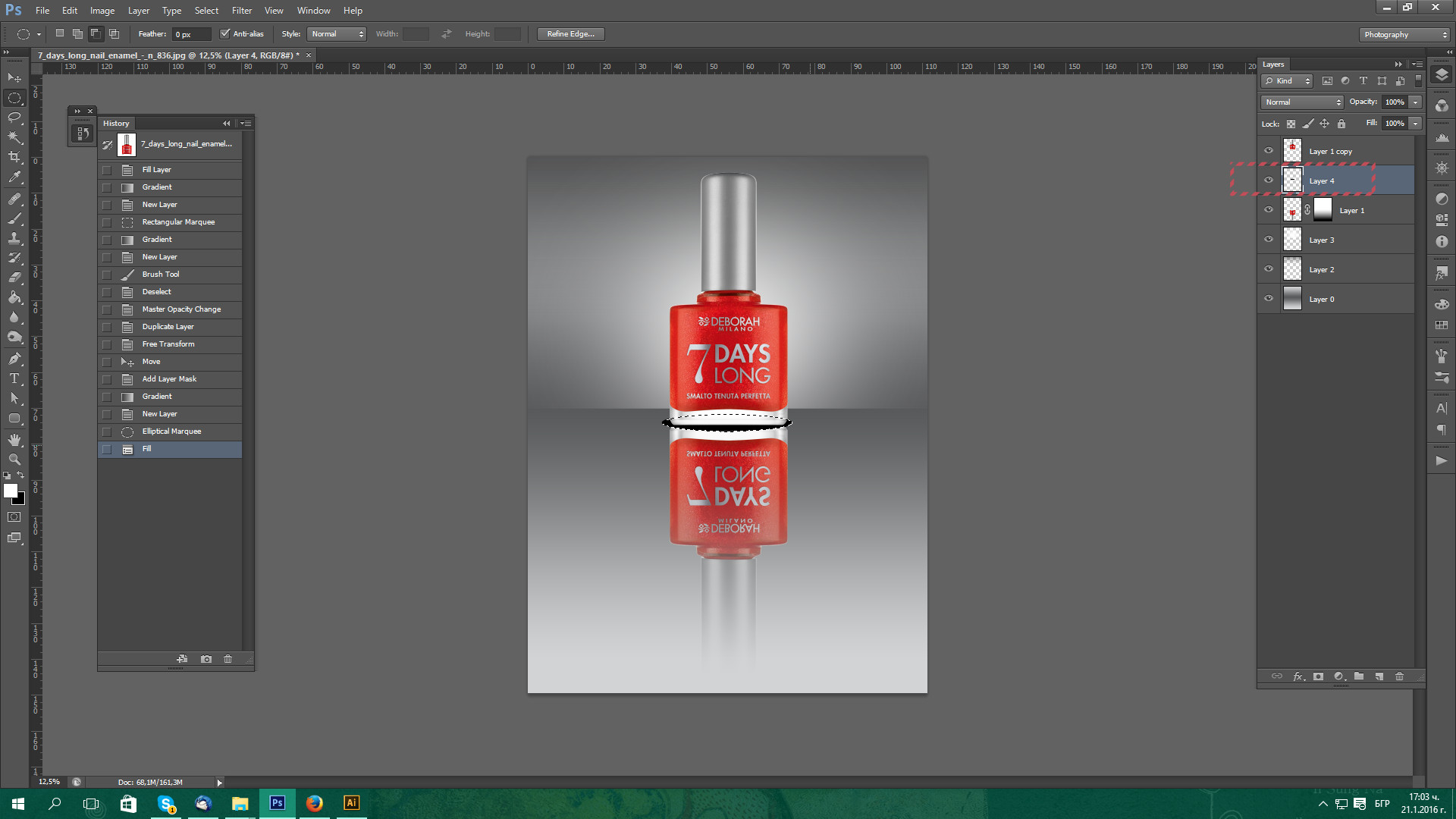Image resolution: width=1456 pixels, height=819 pixels.
Task: Select the Eyedropper tool
Action: (14, 177)
